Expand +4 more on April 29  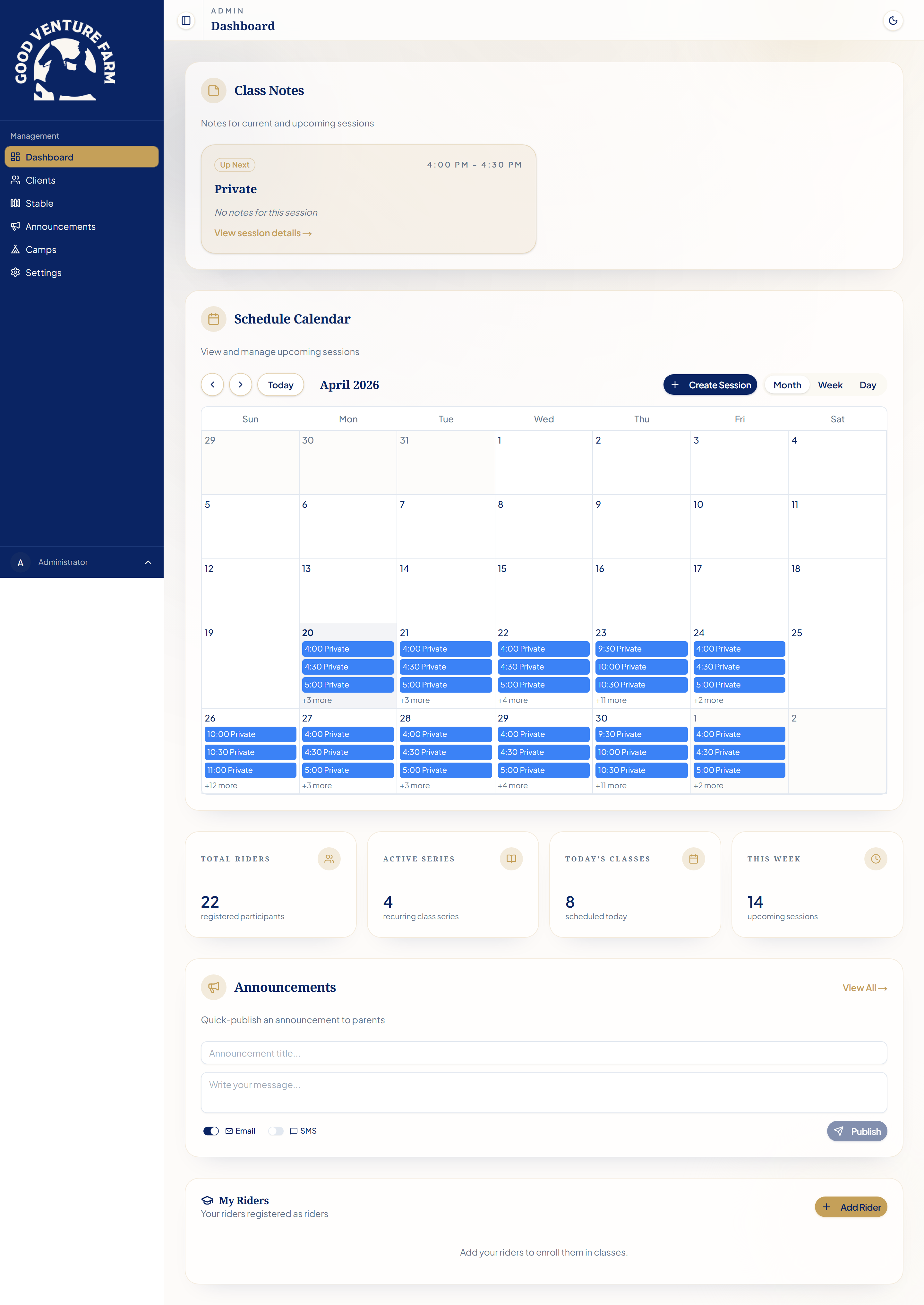(513, 786)
